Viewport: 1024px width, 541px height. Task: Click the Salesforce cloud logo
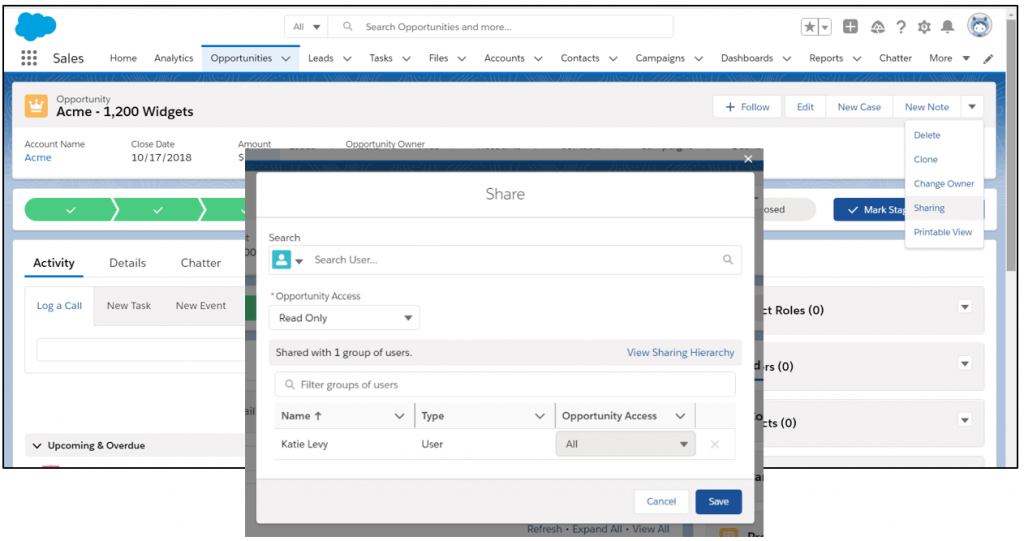pos(35,27)
